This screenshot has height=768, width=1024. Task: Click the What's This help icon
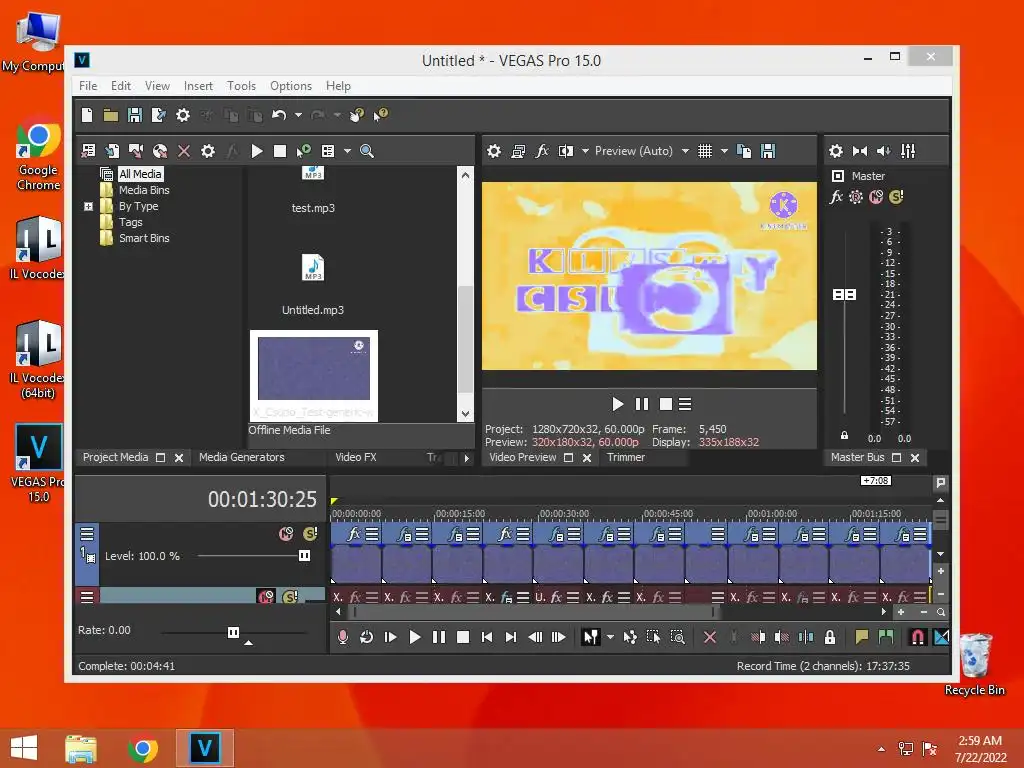pos(381,115)
